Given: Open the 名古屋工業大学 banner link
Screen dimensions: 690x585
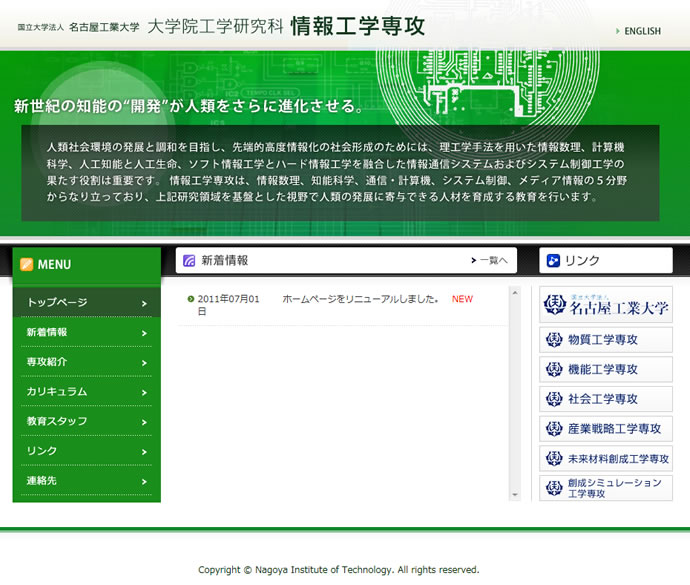Looking at the screenshot, I should pyautogui.click(x=606, y=305).
